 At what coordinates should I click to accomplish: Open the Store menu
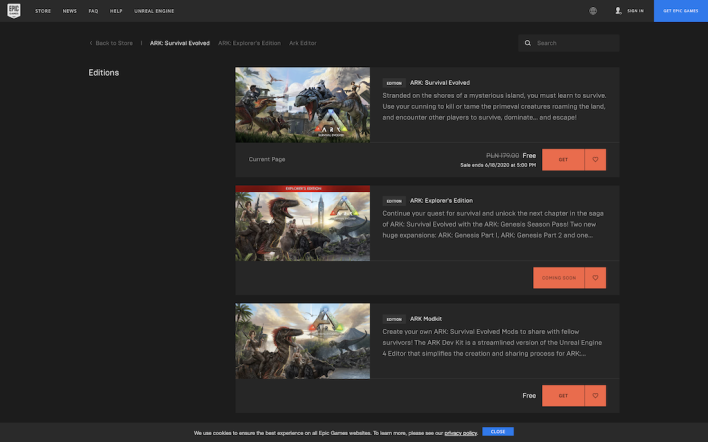tap(43, 11)
